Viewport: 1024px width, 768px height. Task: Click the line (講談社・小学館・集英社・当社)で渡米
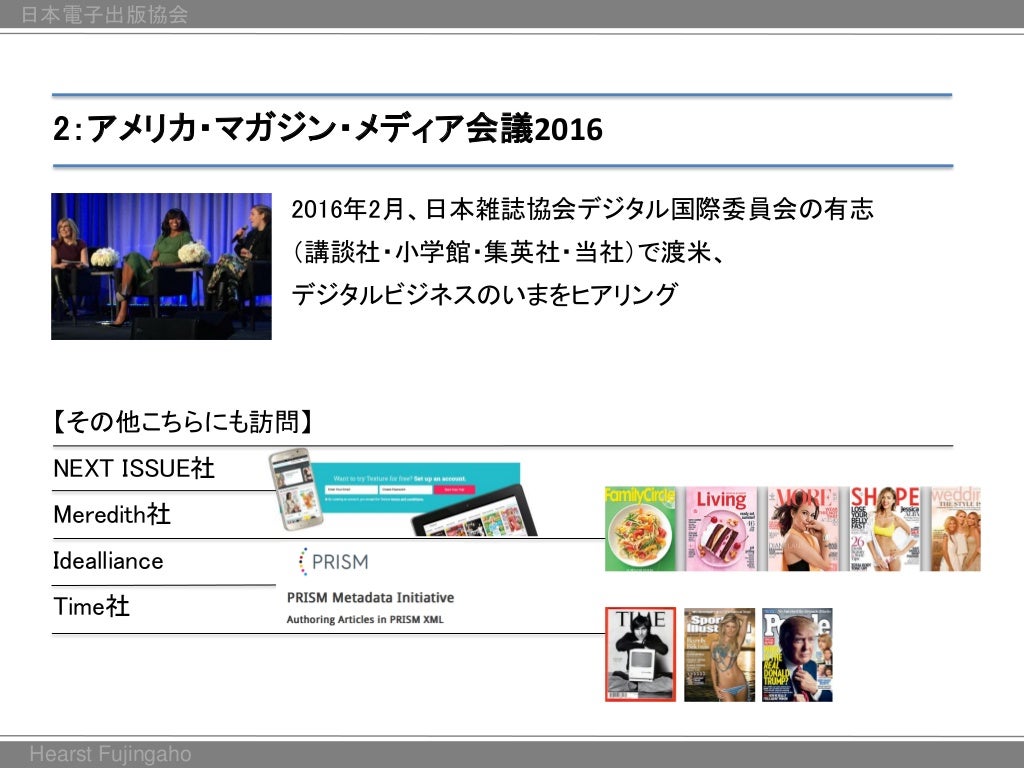(508, 251)
